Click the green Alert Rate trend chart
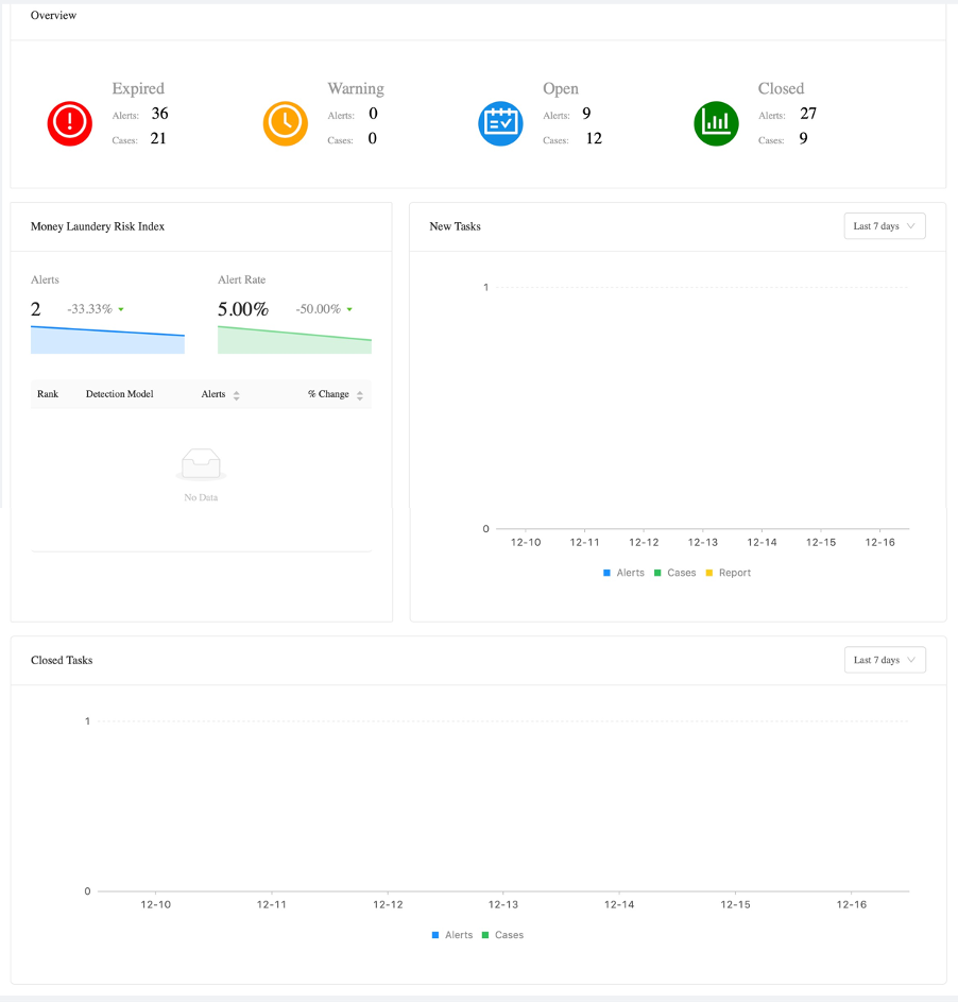Image resolution: width=958 pixels, height=1004 pixels. (x=295, y=340)
